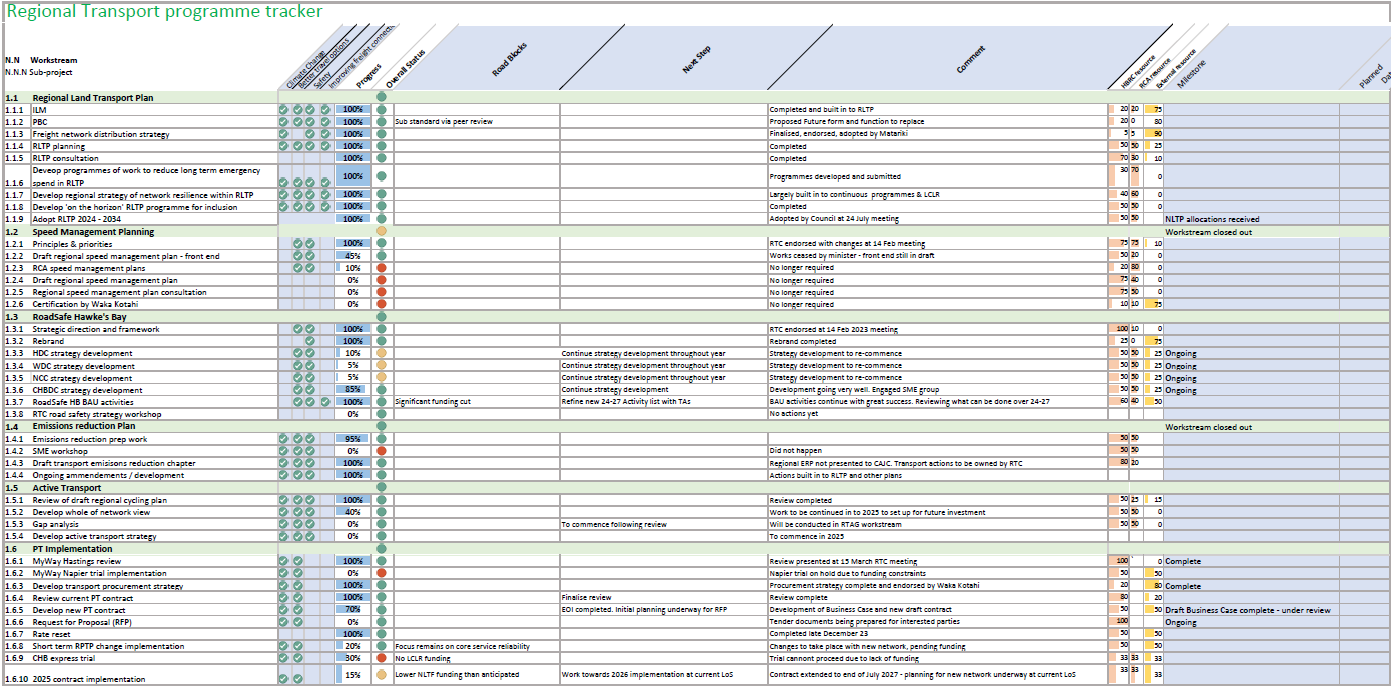The width and height of the screenshot is (1391, 687).
Task: Click the 'Regional Land Transport Plan' workstream heading
Action: (x=93, y=97)
